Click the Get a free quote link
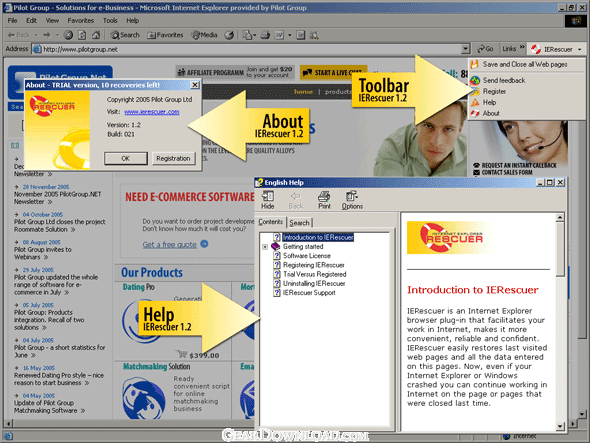Image resolution: width=590 pixels, height=443 pixels. coord(169,245)
